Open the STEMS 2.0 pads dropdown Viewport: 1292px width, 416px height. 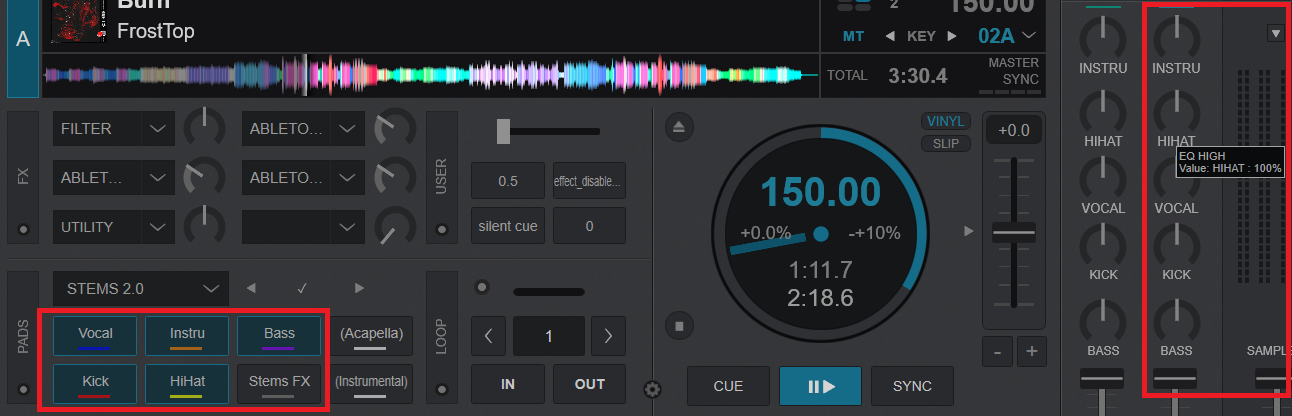(x=210, y=289)
